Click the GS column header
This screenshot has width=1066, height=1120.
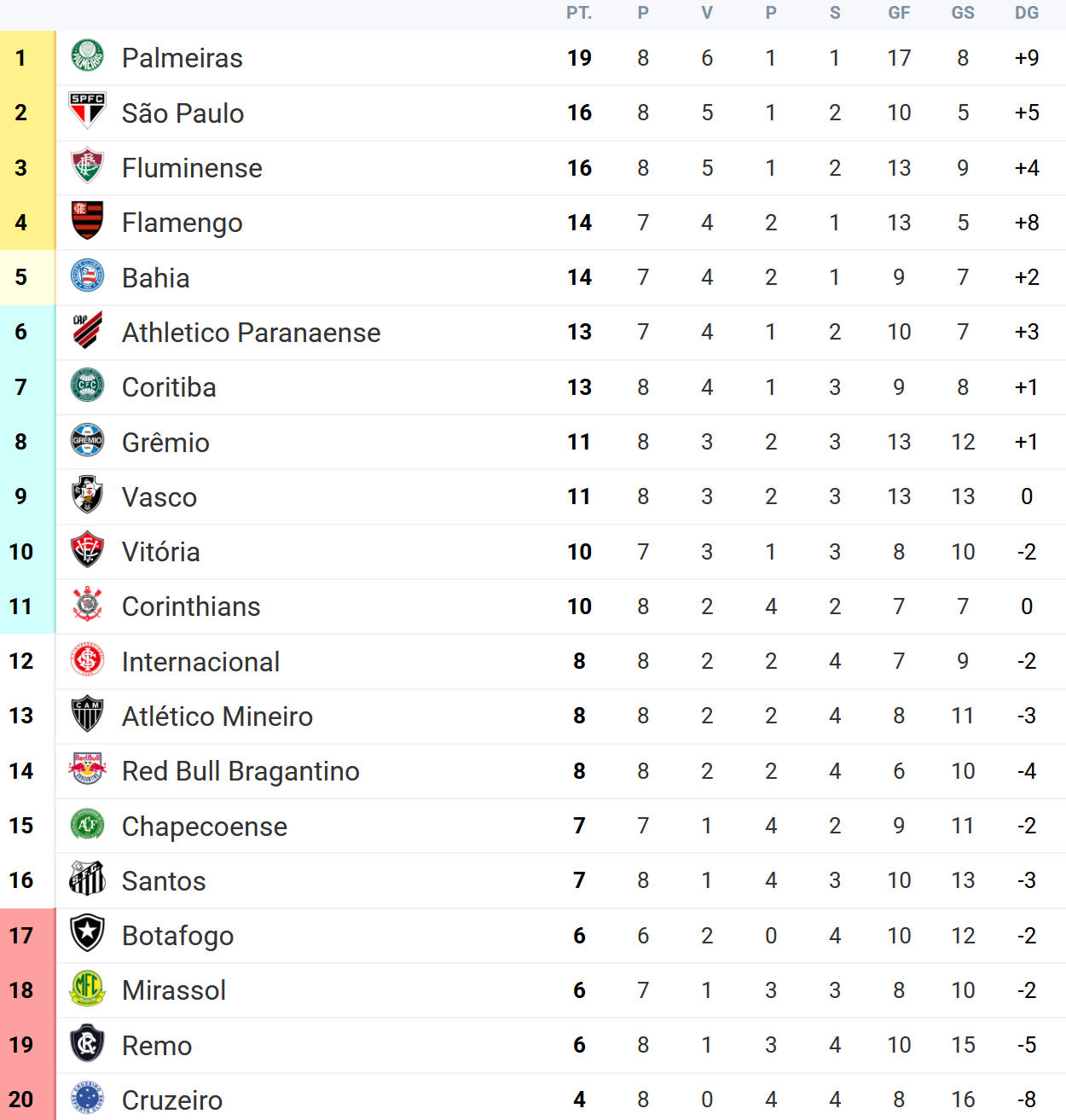(963, 13)
